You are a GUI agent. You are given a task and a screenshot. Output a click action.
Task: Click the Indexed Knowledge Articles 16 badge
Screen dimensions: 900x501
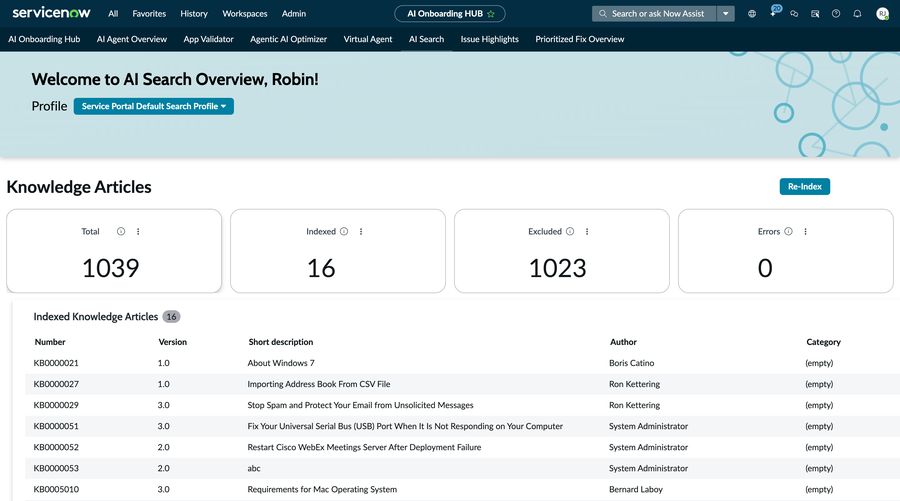(171, 317)
